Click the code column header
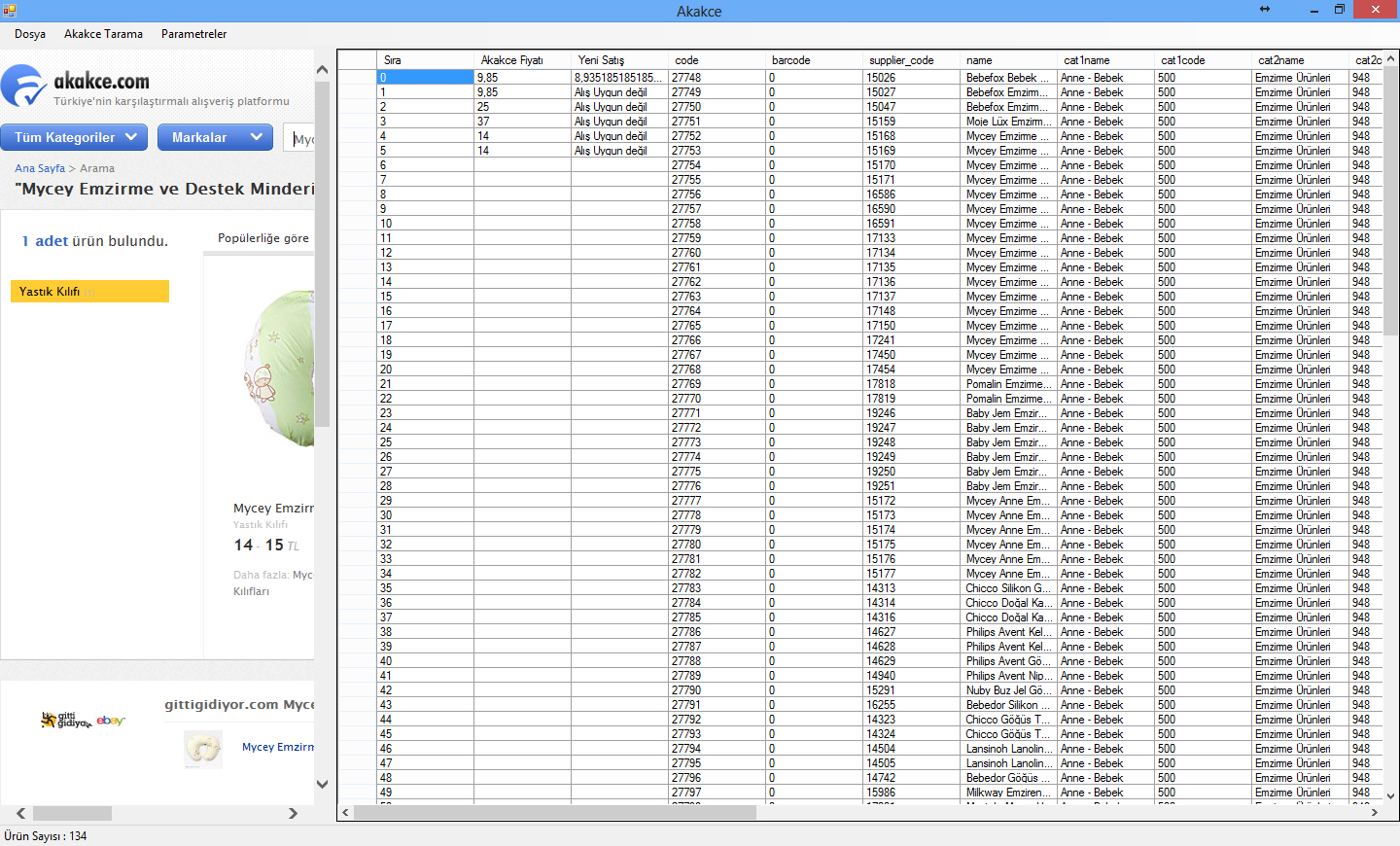 tap(717, 60)
